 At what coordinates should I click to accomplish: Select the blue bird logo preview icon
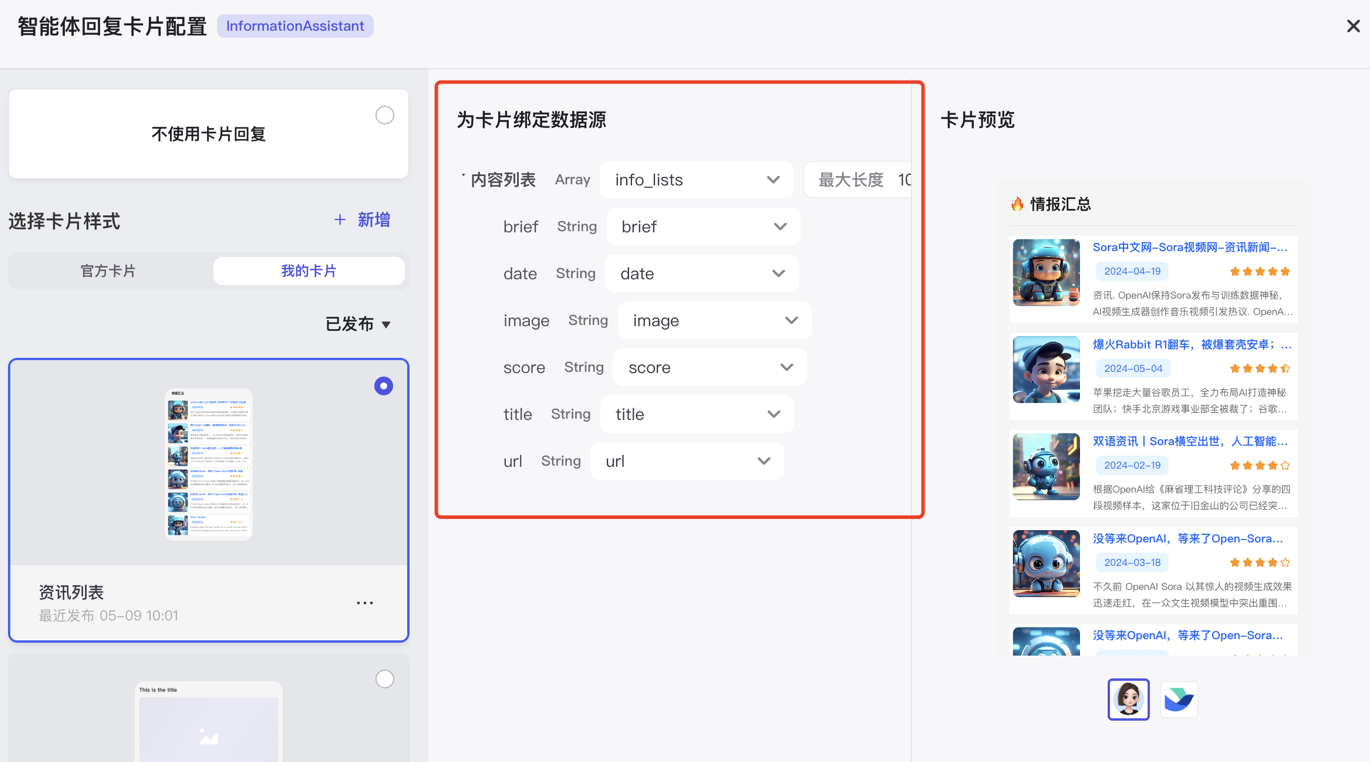click(x=1179, y=699)
